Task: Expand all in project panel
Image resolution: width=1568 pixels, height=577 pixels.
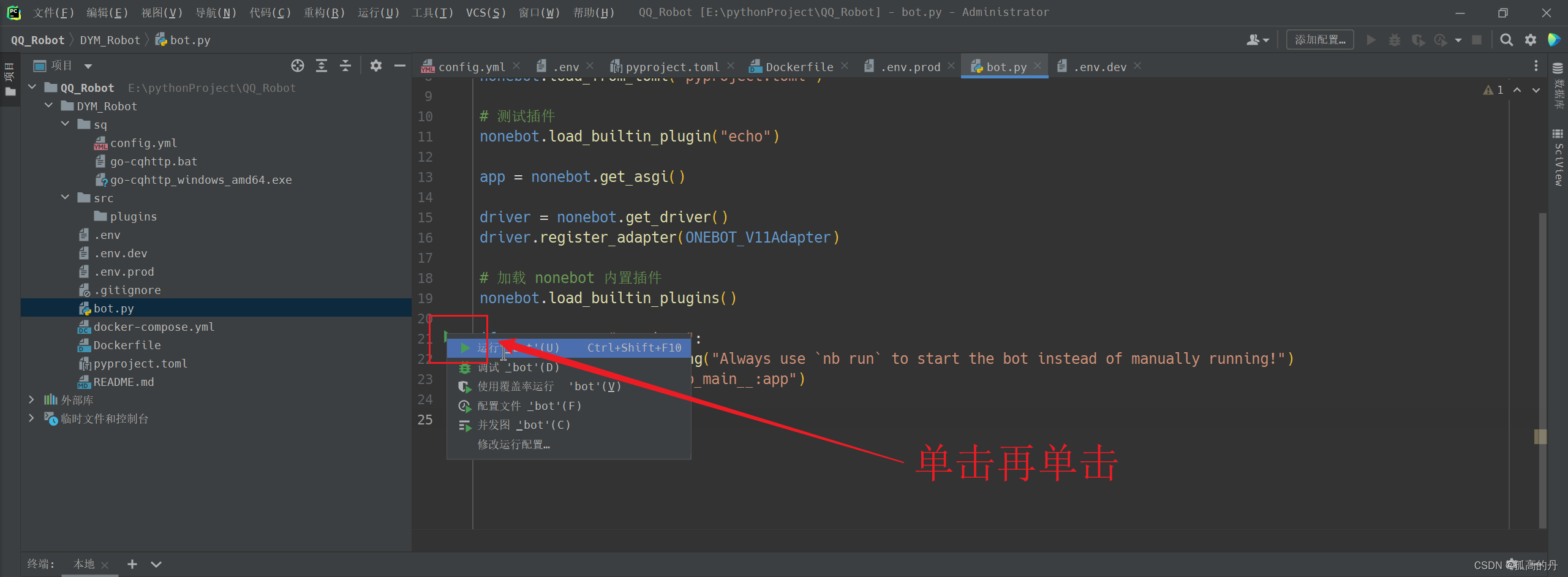Action: [x=322, y=66]
